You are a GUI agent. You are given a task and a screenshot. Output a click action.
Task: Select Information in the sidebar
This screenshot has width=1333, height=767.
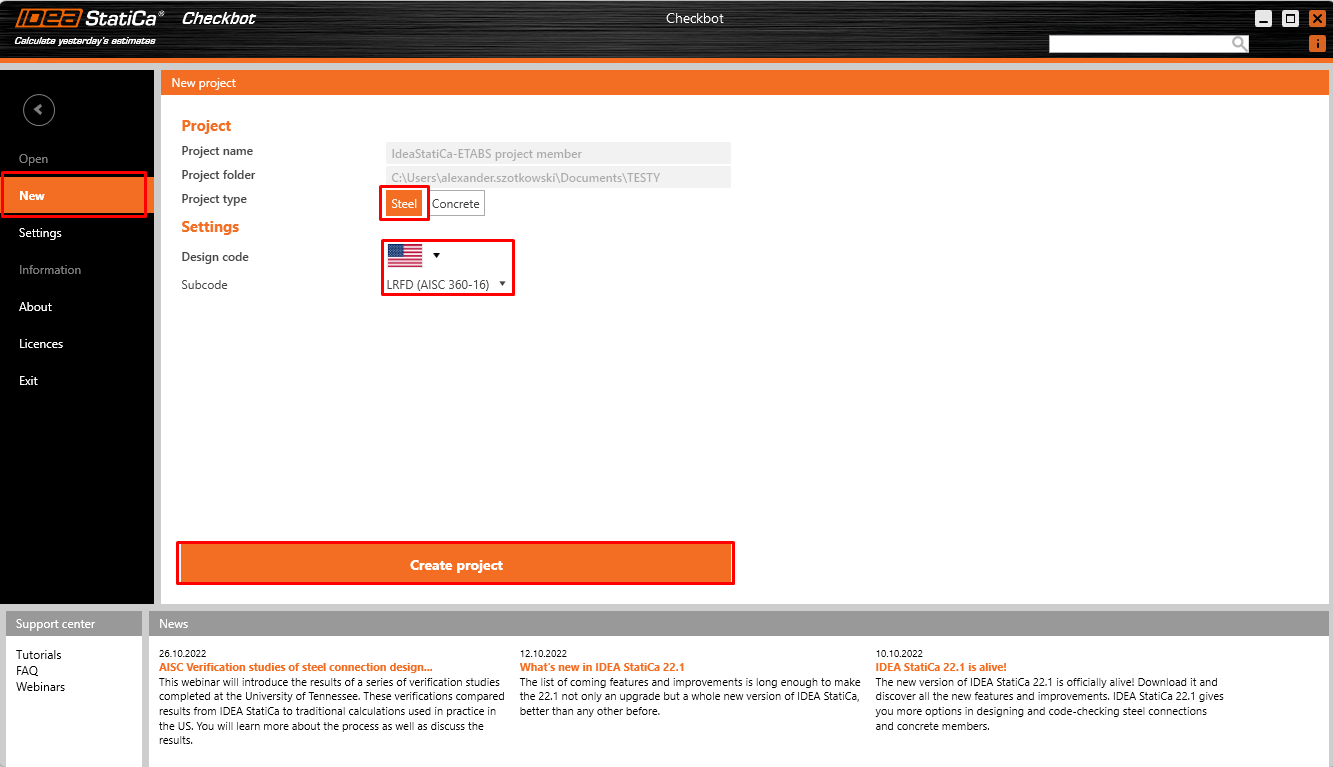point(50,269)
